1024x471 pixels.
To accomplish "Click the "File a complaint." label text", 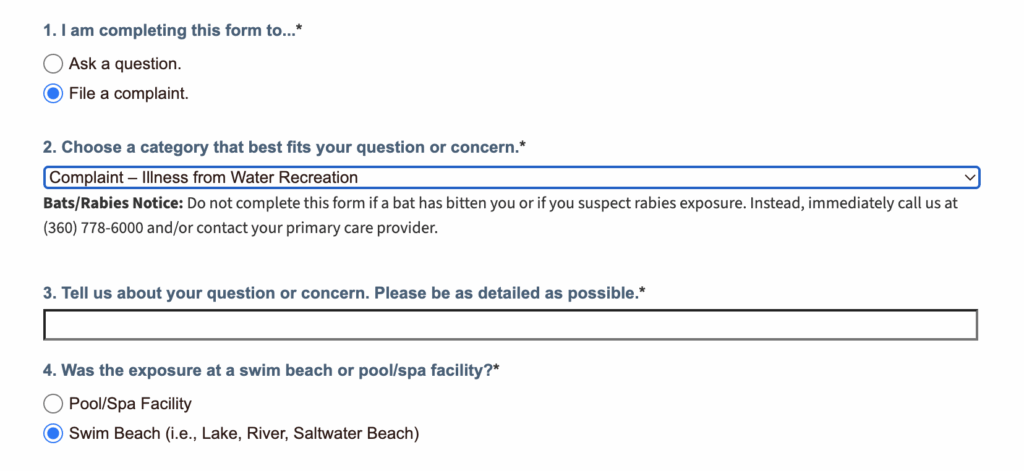I will (128, 94).
